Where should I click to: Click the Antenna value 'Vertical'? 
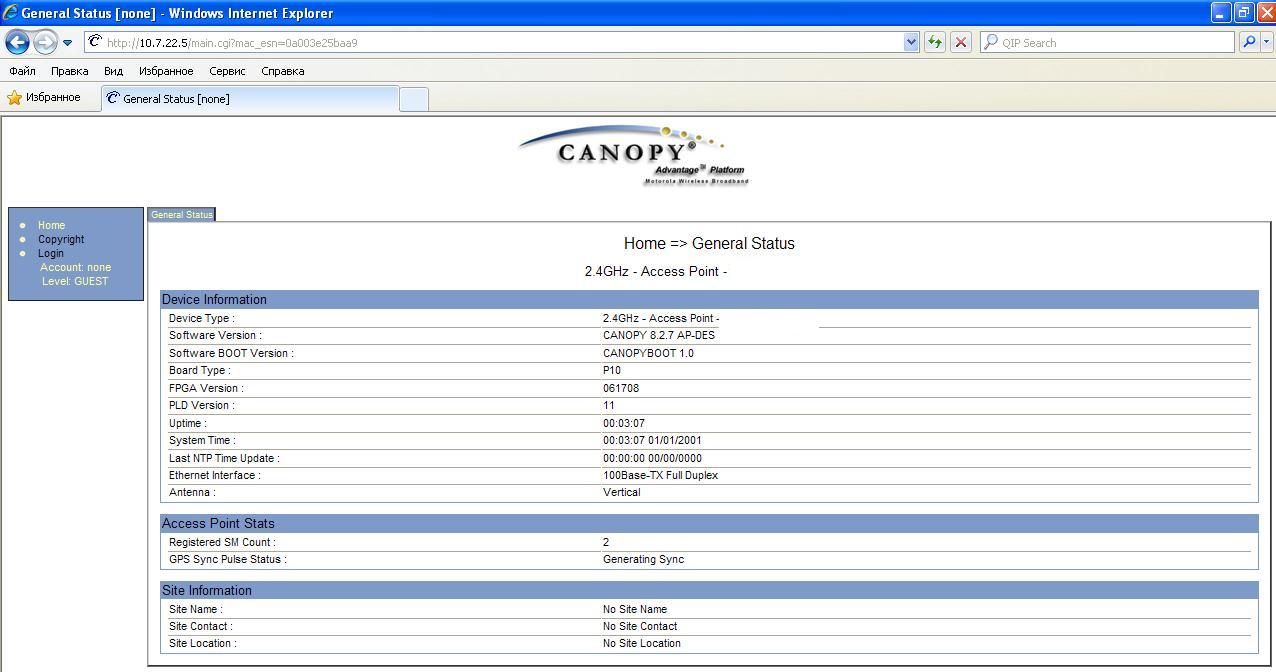tap(622, 492)
